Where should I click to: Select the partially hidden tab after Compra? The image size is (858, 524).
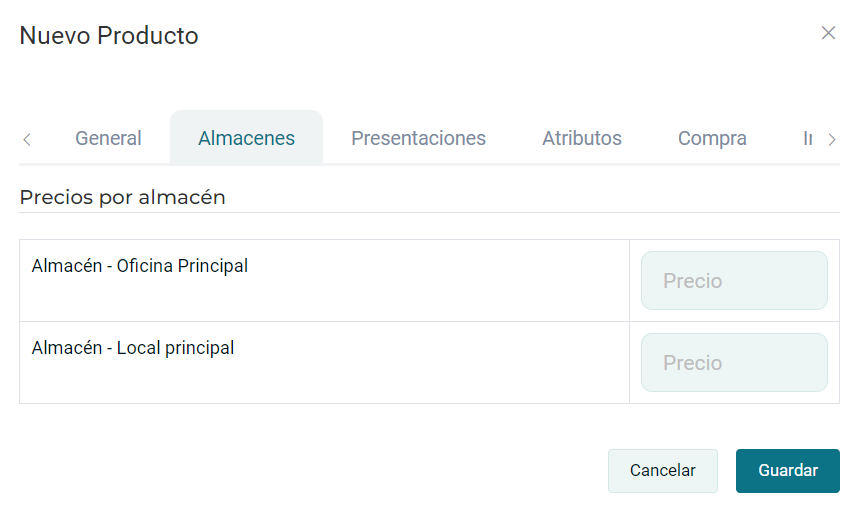coord(808,138)
